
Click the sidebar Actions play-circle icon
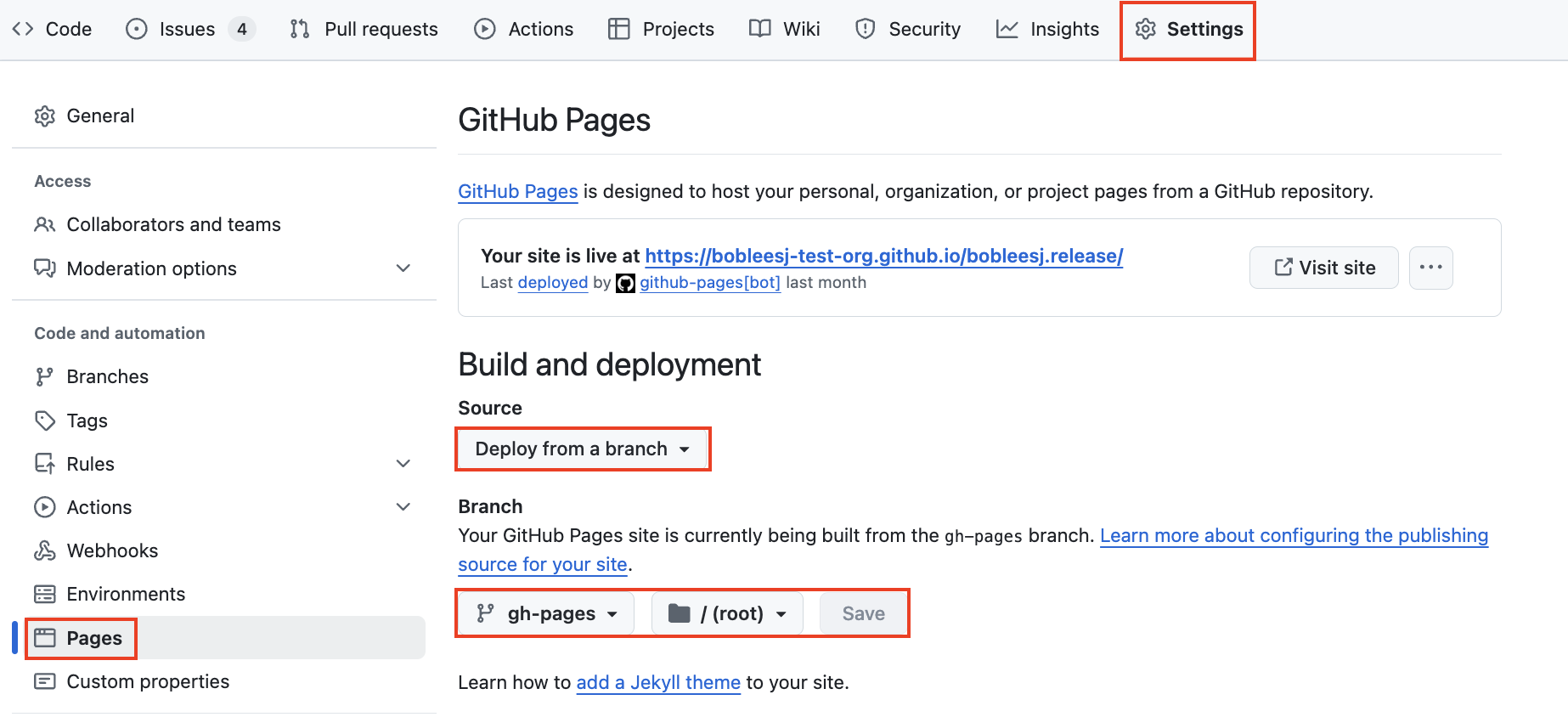pos(45,507)
